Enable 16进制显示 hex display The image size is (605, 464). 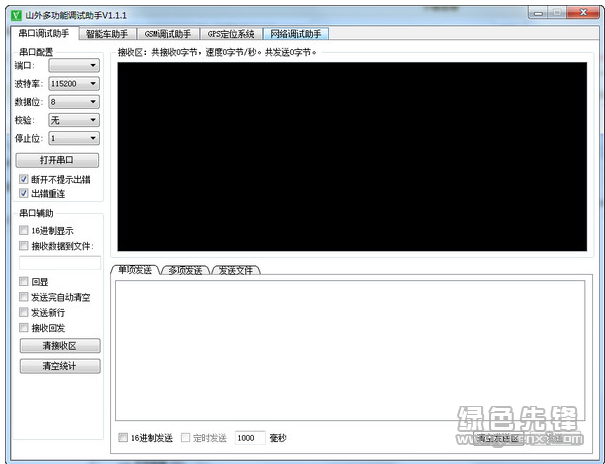coord(25,231)
